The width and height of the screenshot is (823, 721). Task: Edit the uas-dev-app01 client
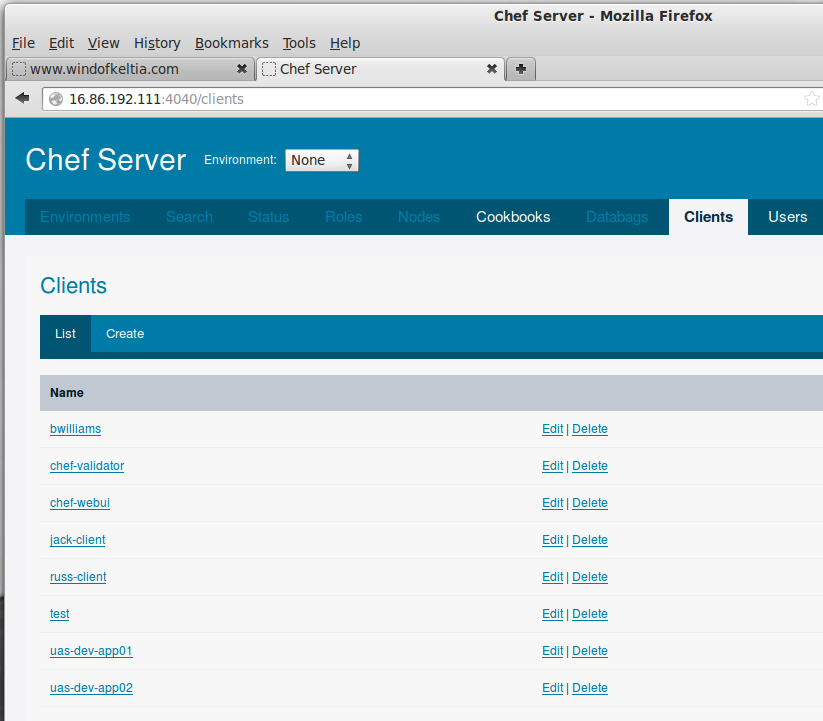[x=552, y=651]
